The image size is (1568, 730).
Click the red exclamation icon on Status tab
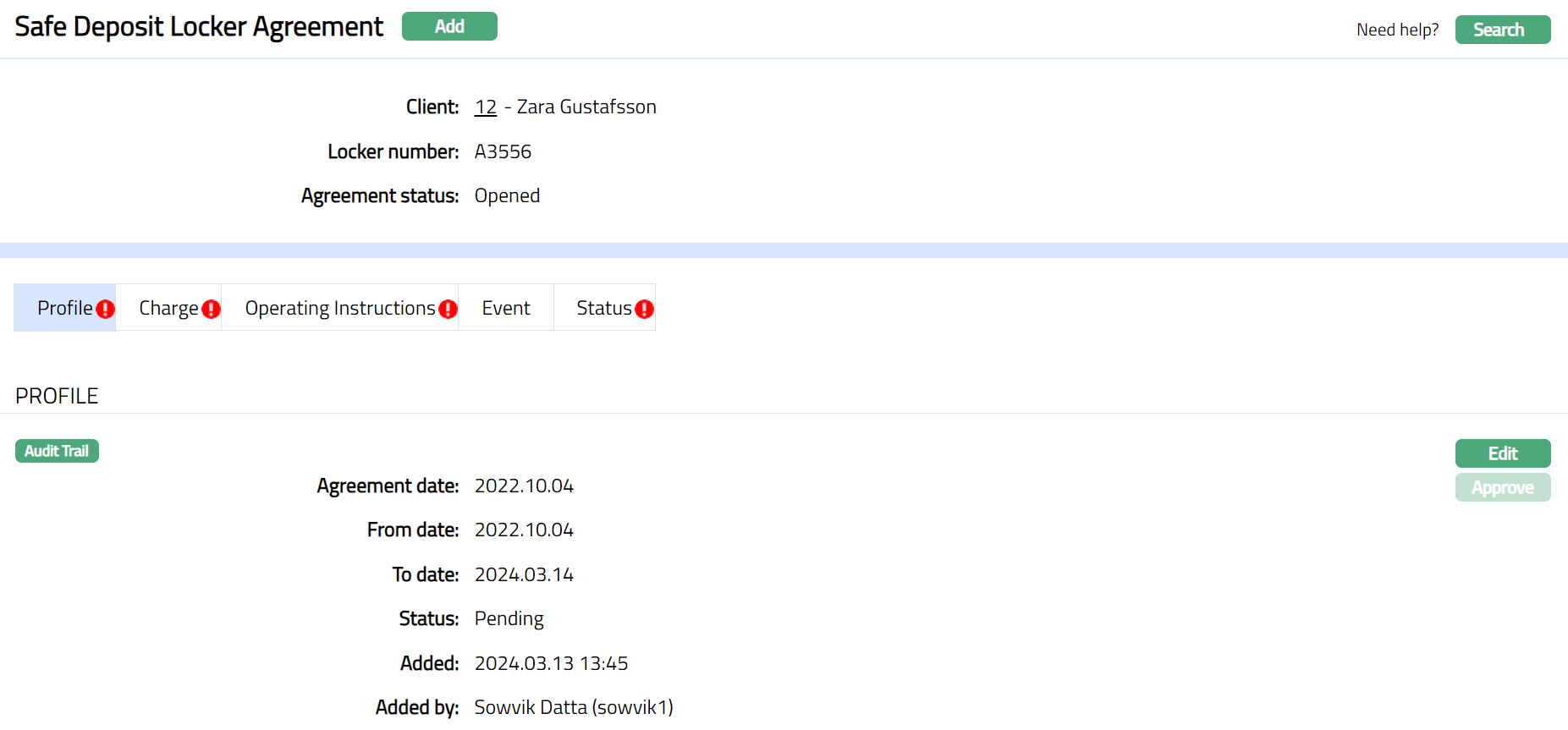tap(644, 310)
